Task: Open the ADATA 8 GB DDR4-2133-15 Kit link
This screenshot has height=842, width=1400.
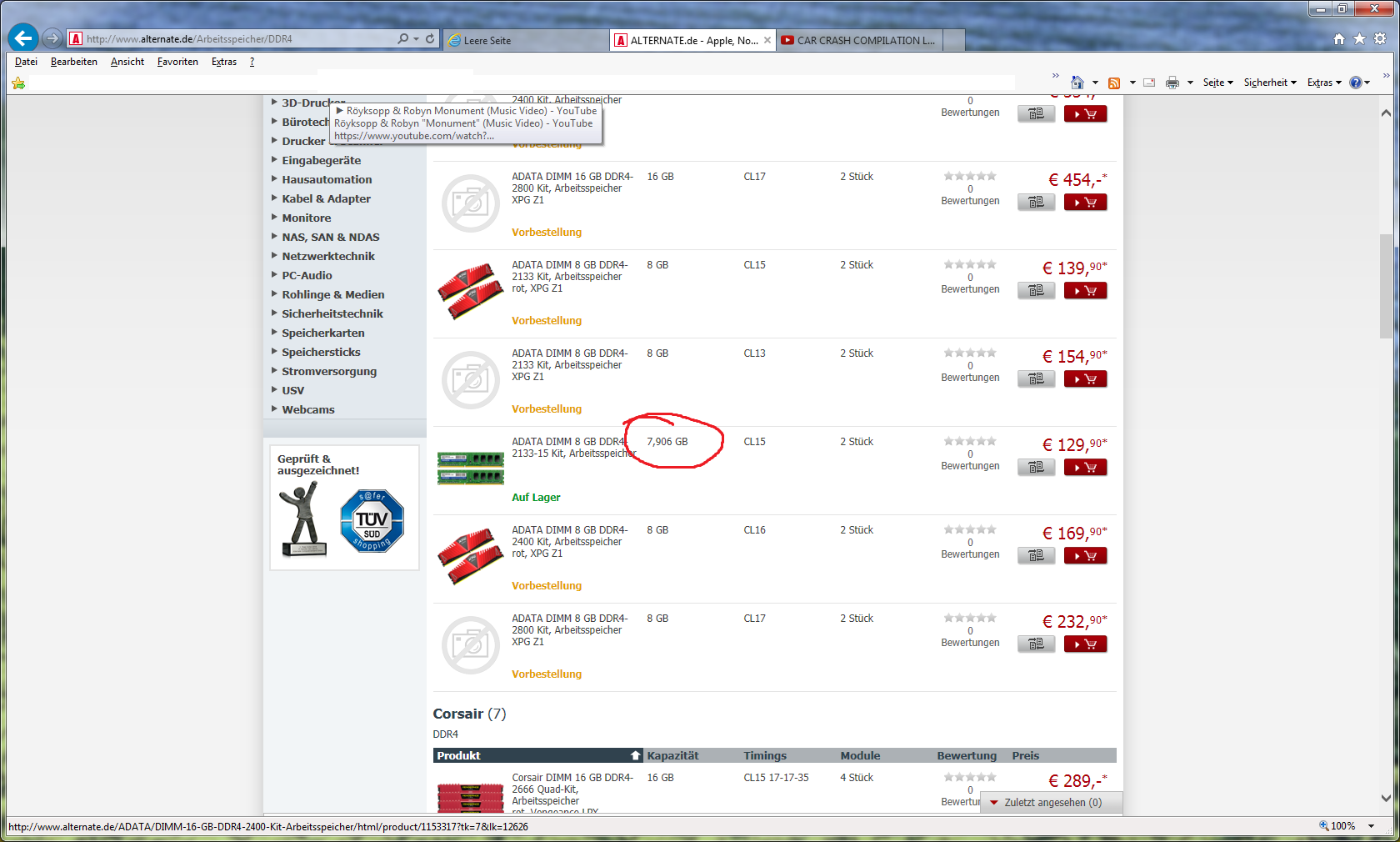Action: point(573,448)
